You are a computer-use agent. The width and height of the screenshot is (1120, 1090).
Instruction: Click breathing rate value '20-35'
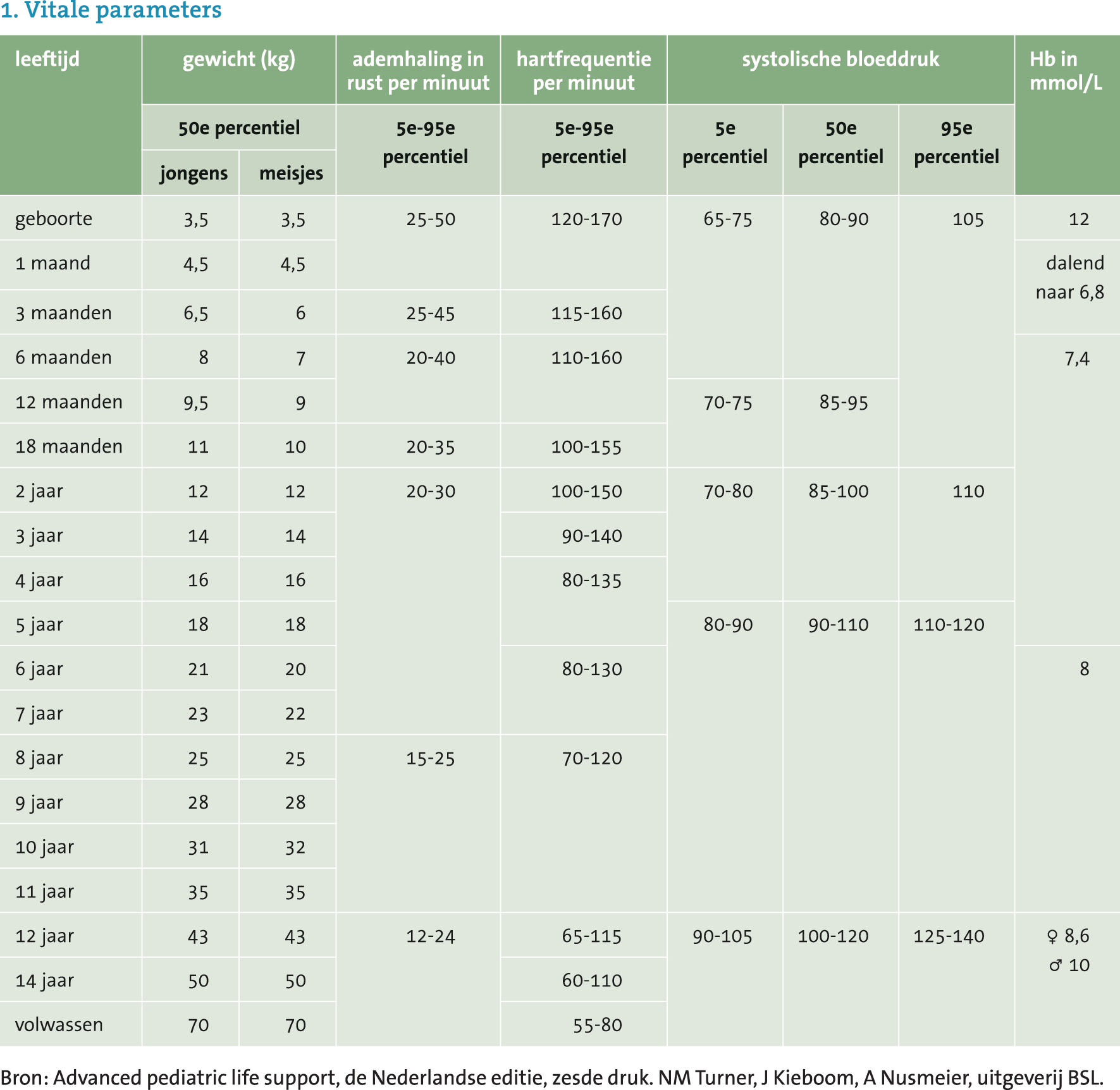tap(431, 447)
